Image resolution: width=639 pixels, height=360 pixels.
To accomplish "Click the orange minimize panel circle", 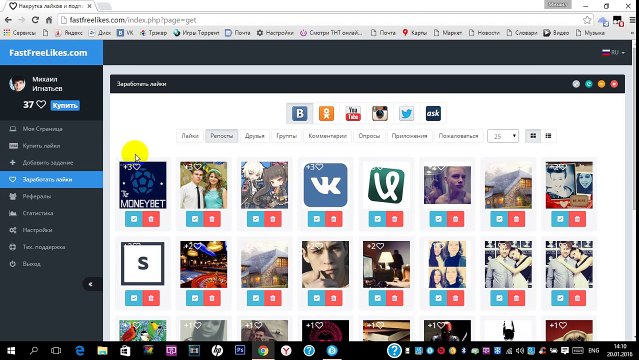I will click(601, 84).
